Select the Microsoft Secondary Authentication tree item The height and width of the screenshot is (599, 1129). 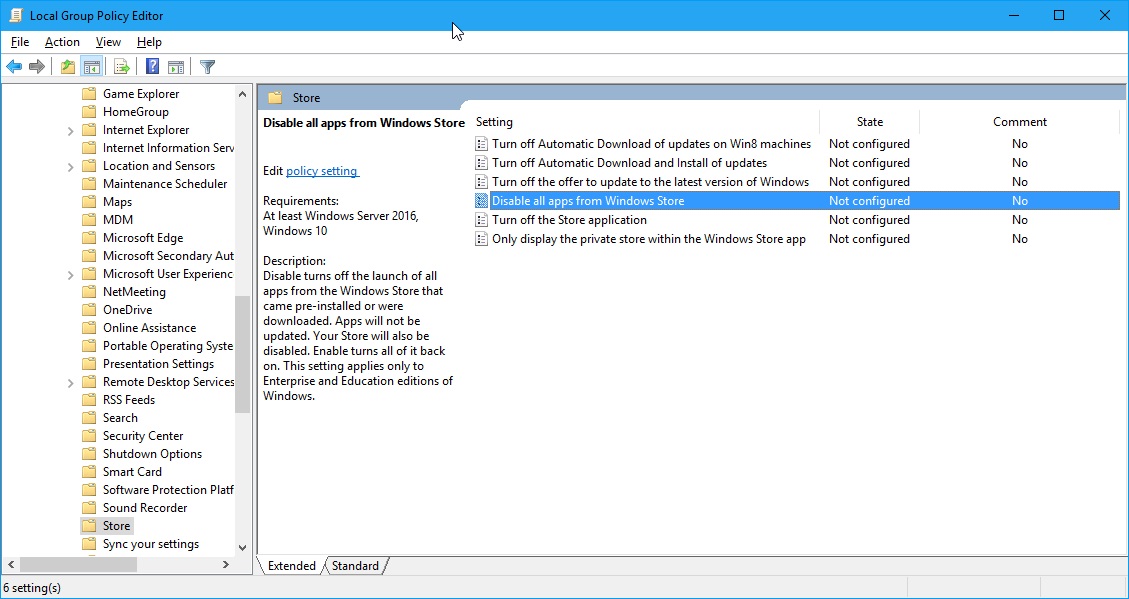168,256
